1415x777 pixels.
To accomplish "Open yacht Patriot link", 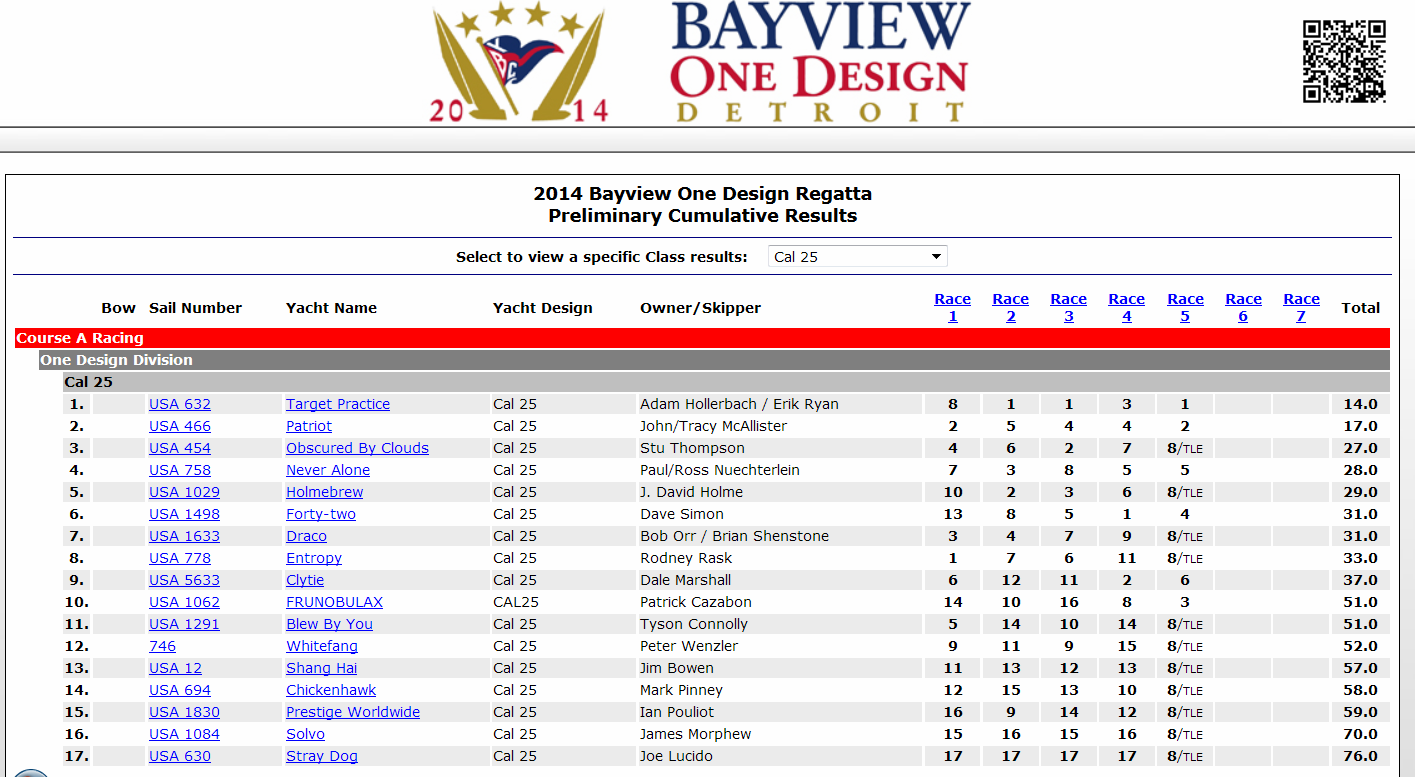I will (309, 426).
